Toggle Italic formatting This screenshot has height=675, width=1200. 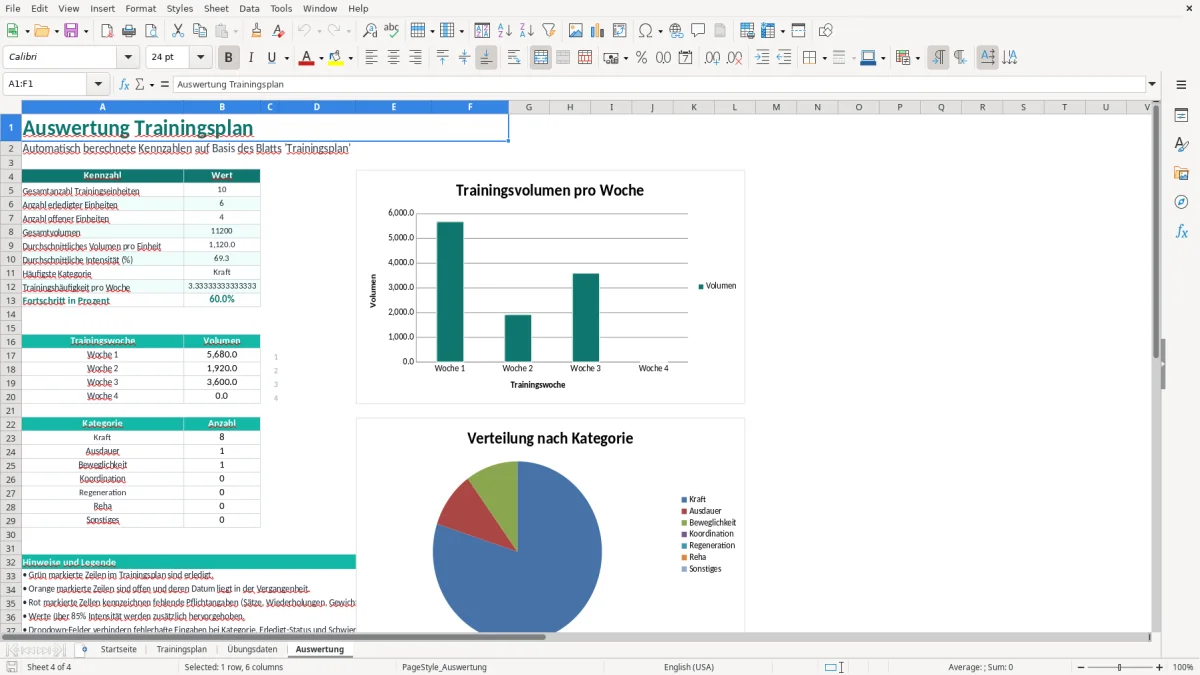250,58
